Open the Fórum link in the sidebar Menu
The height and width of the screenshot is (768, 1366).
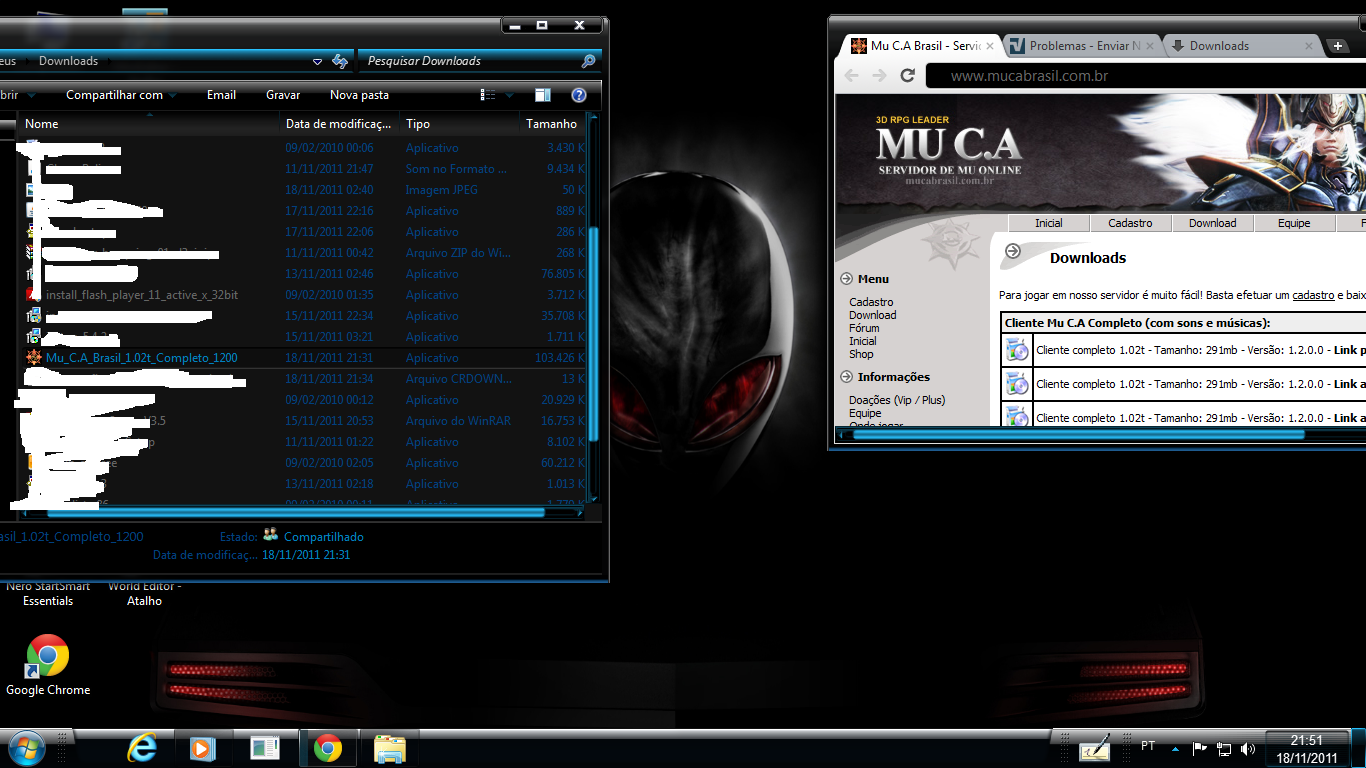[864, 328]
